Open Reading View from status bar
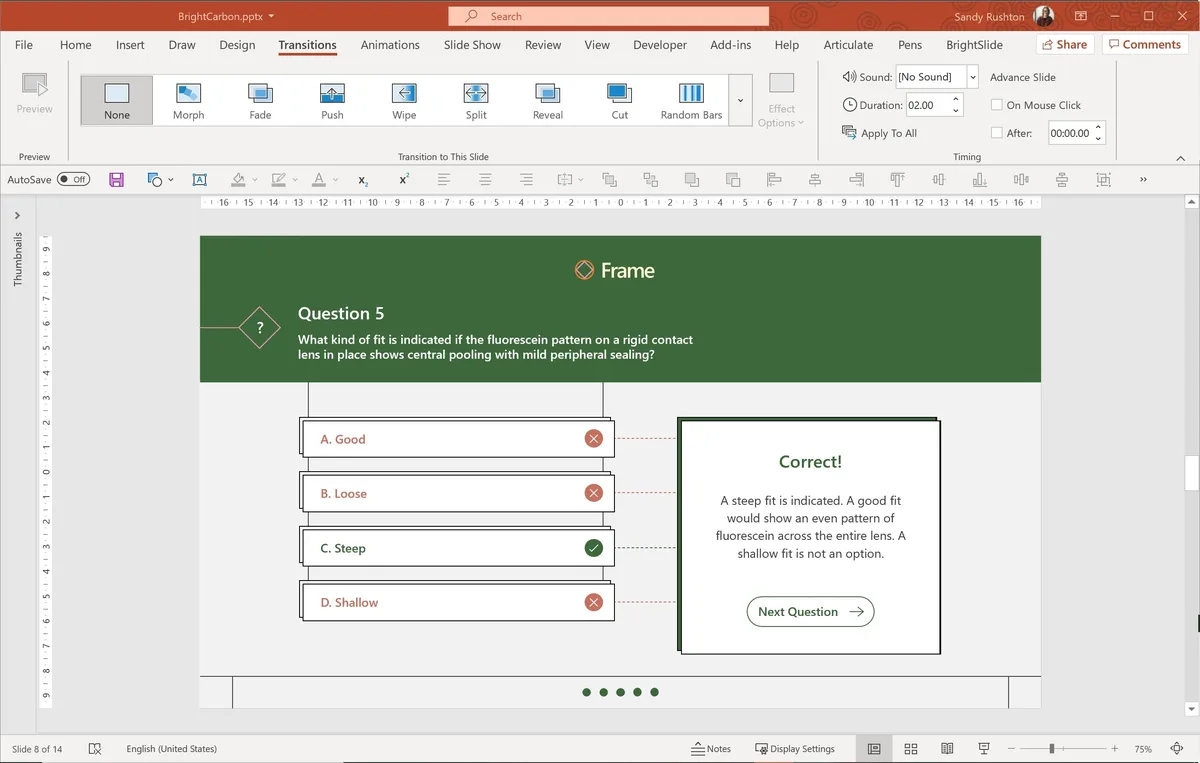This screenshot has height=763, width=1200. tap(947, 748)
